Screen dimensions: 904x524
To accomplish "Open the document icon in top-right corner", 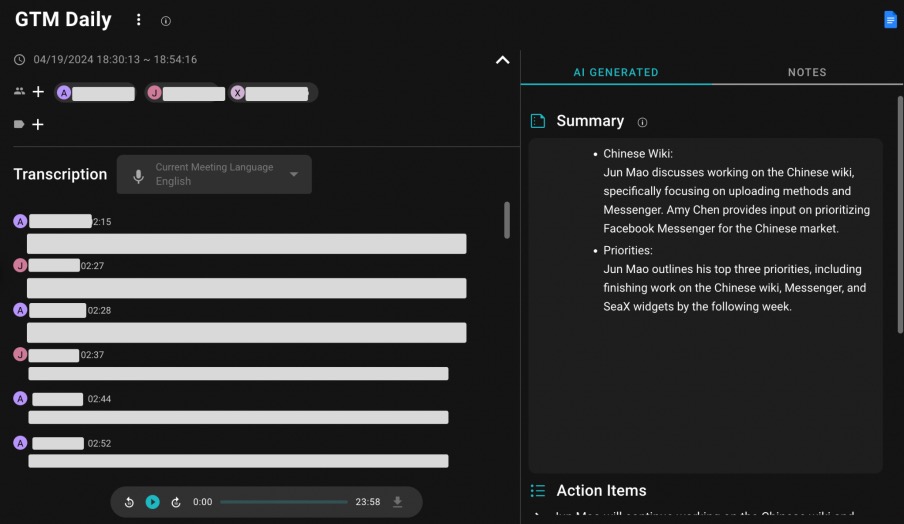I will click(890, 20).
